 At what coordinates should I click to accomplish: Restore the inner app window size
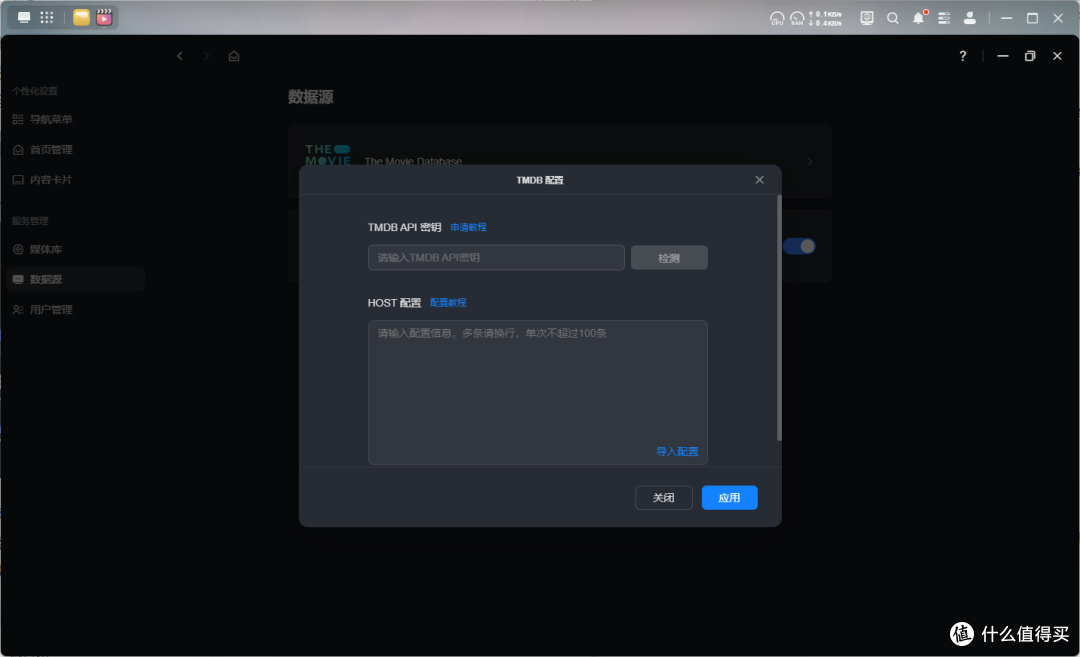[x=1030, y=56]
